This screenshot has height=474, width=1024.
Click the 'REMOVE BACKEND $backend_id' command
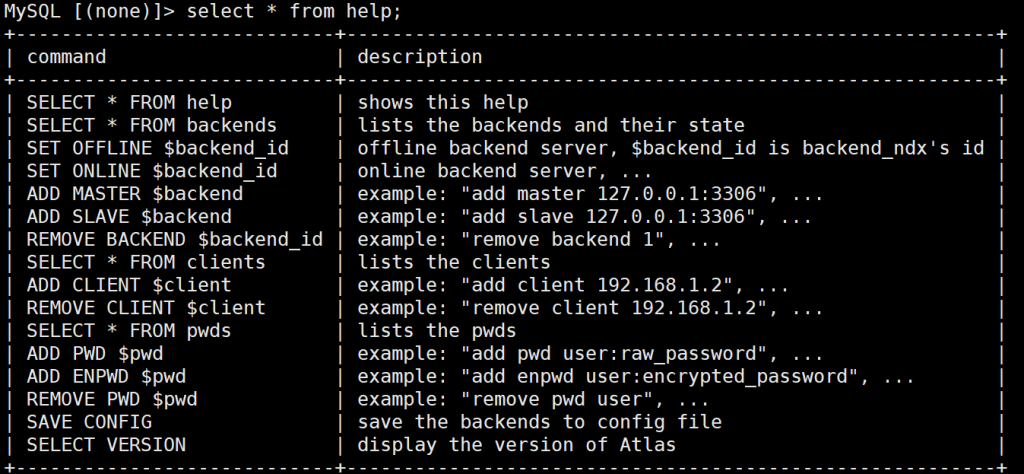(162, 239)
